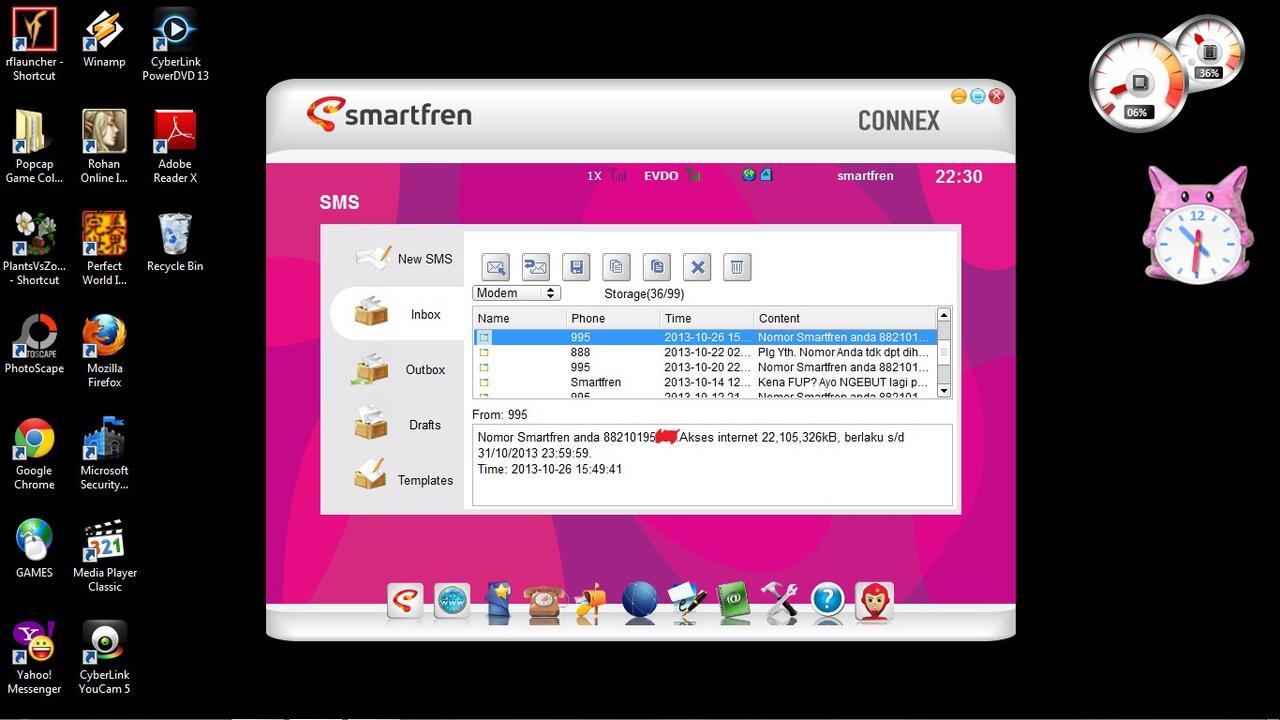The width and height of the screenshot is (1280, 720).
Task: Click the second copy-to icon beside the X
Action: 657,267
